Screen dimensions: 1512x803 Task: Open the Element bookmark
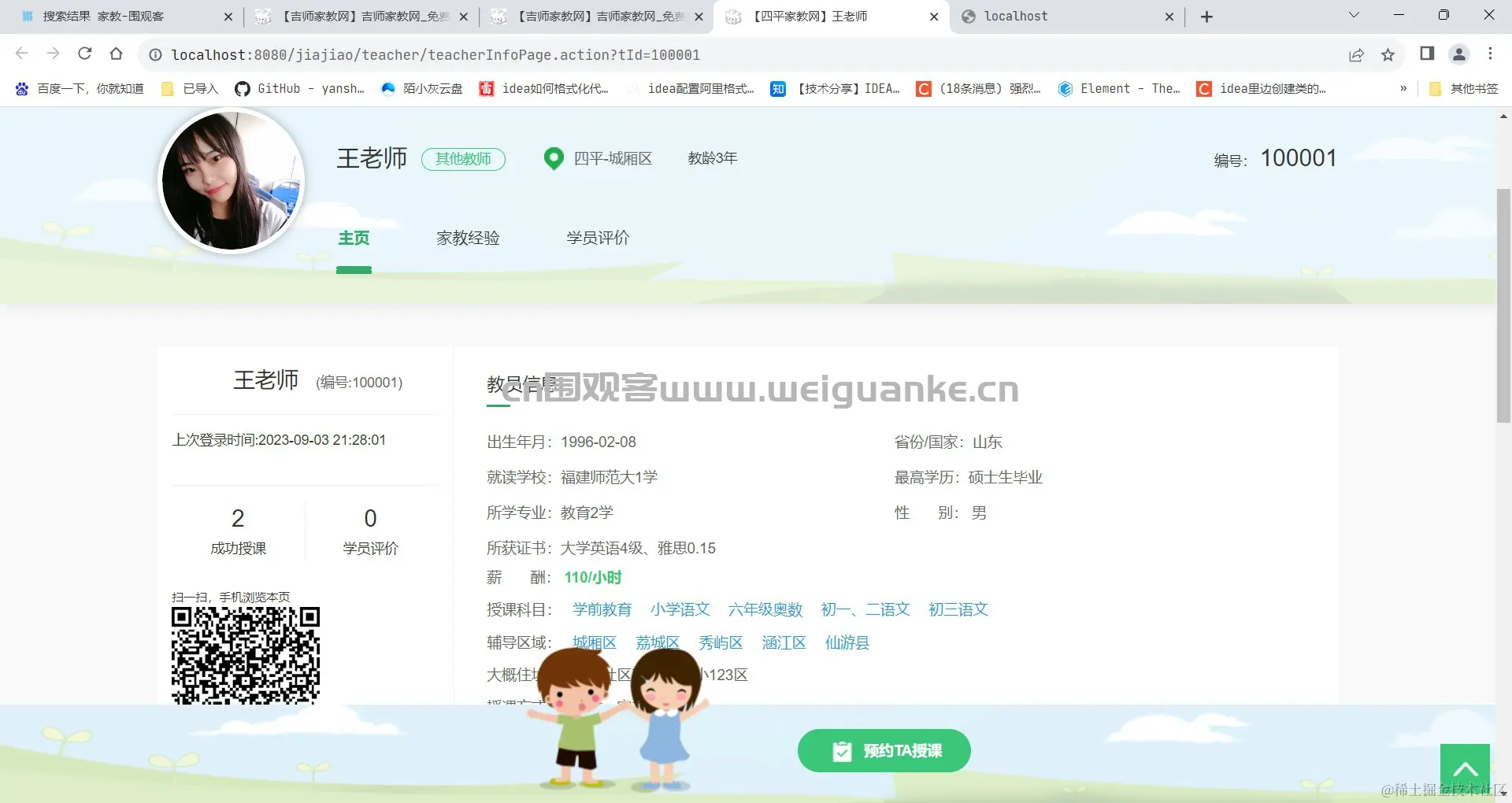click(1119, 89)
